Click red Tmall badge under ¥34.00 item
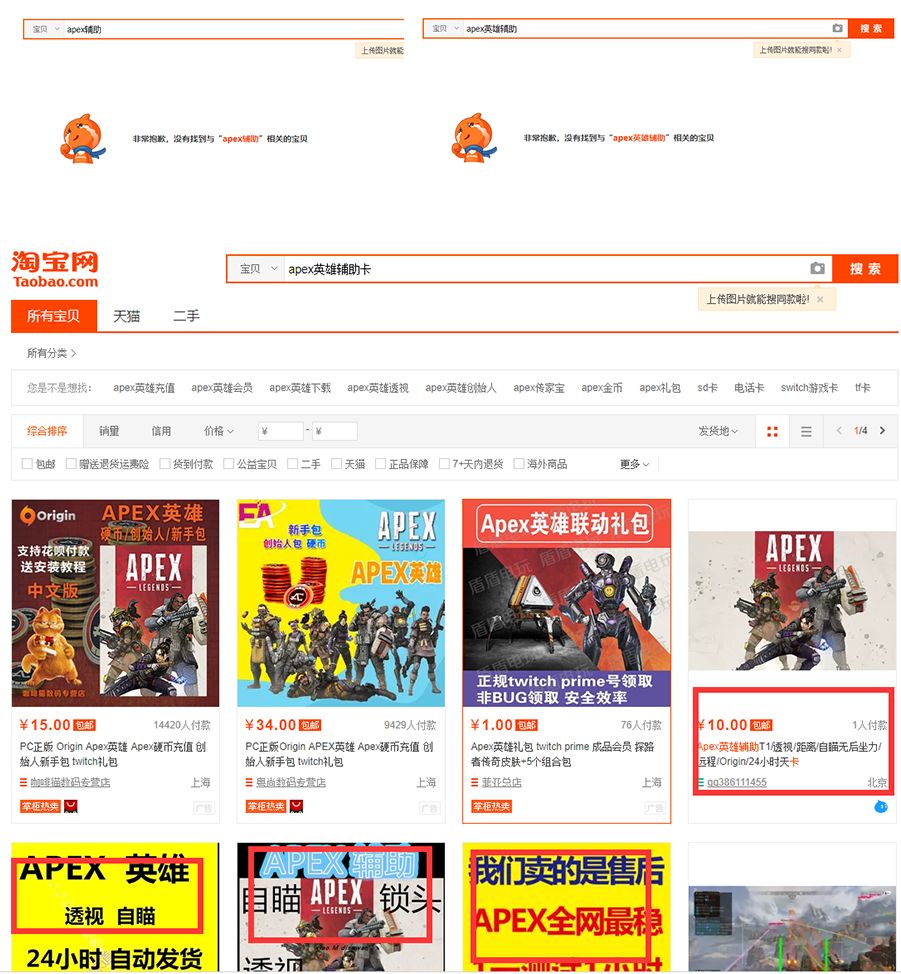This screenshot has height=974, width=901. [296, 806]
